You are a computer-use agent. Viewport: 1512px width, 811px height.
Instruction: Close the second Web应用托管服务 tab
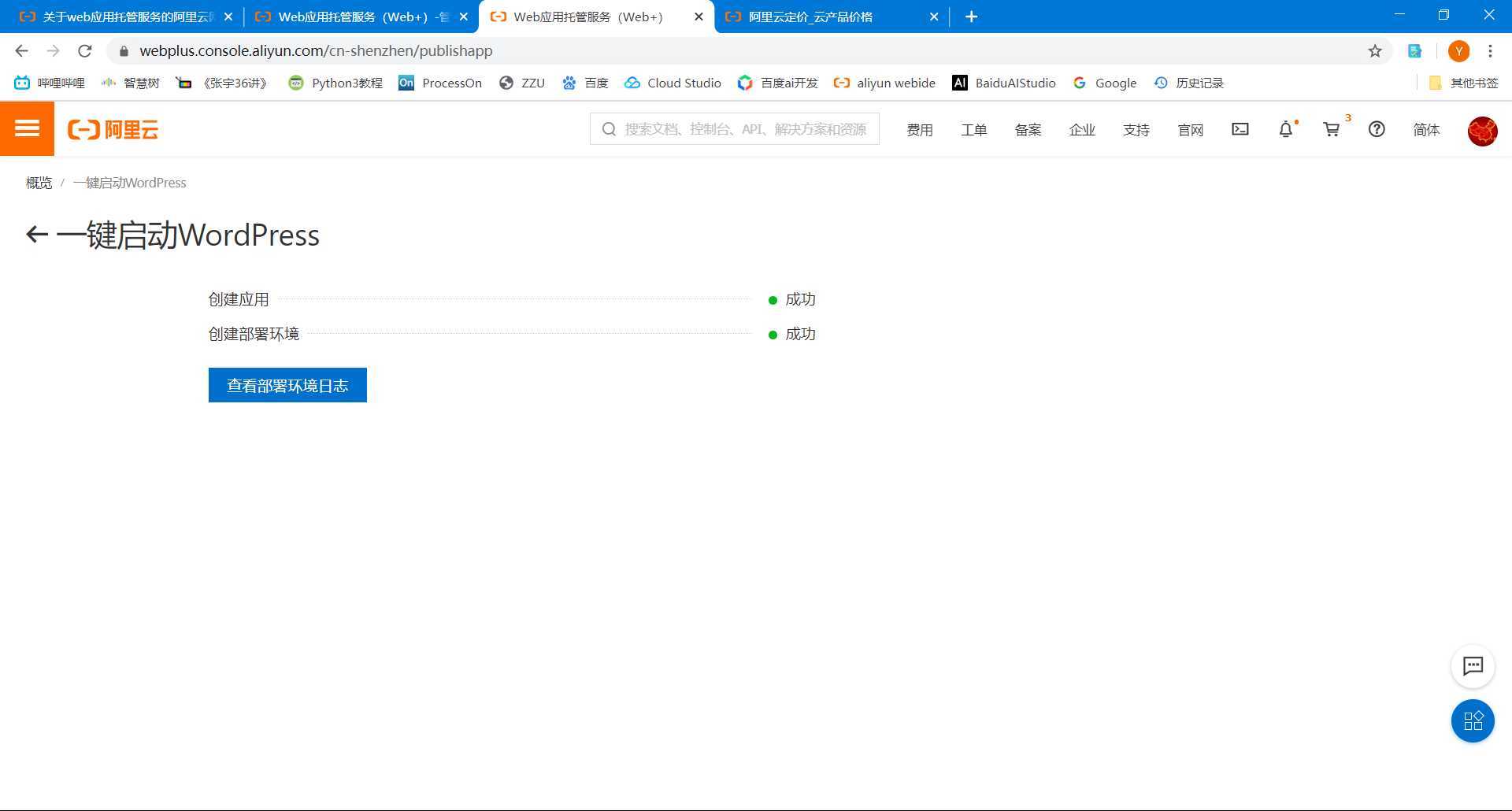pos(464,17)
